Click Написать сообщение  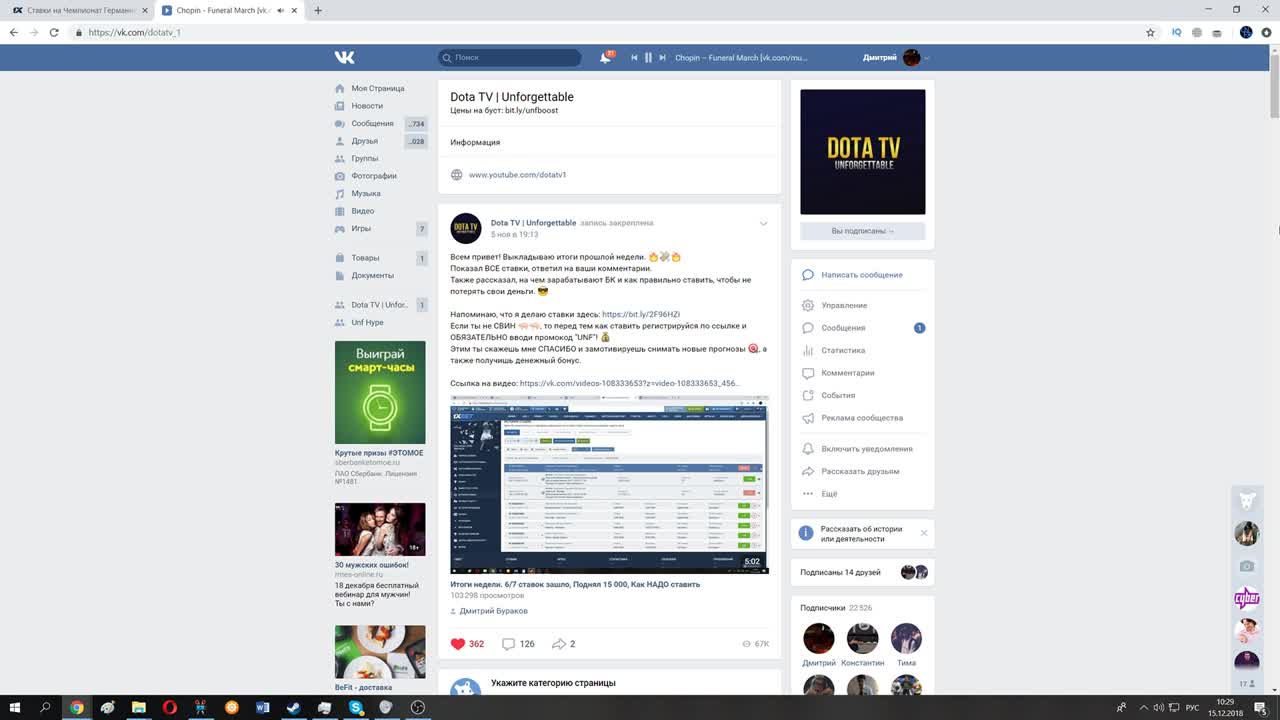pos(862,275)
